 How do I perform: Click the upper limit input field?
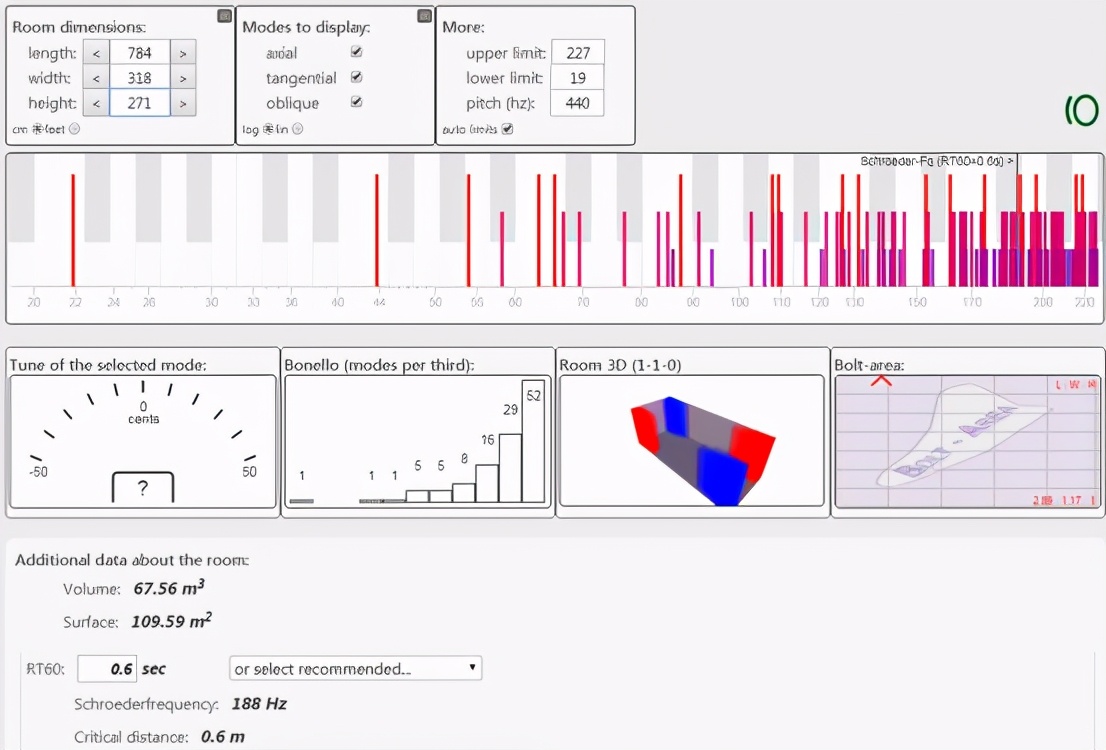(x=578, y=53)
